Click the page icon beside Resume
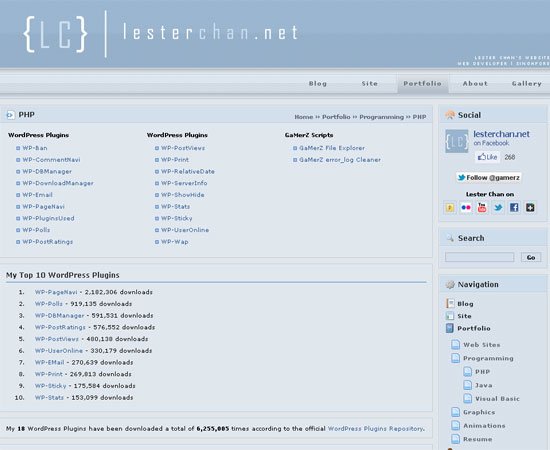Image resolution: width=550 pixels, height=450 pixels. [455, 439]
